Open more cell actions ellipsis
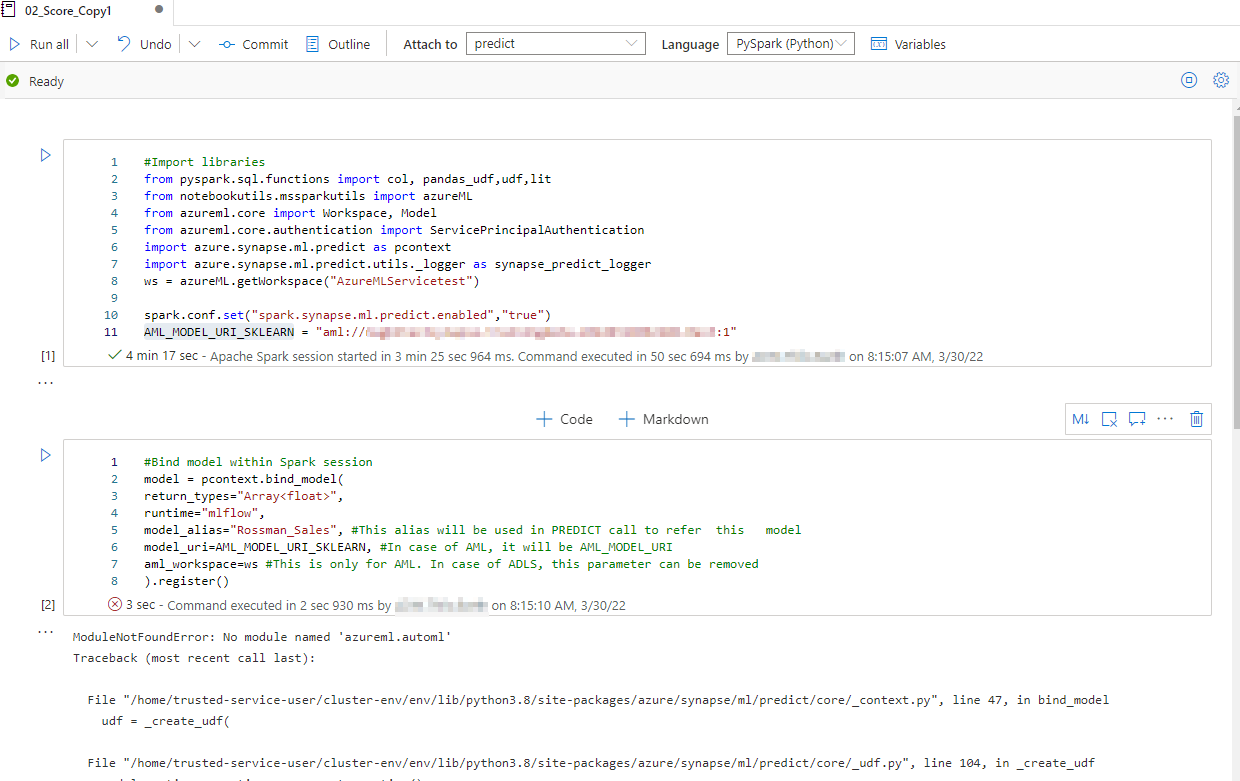This screenshot has width=1240, height=781. pos(1165,419)
